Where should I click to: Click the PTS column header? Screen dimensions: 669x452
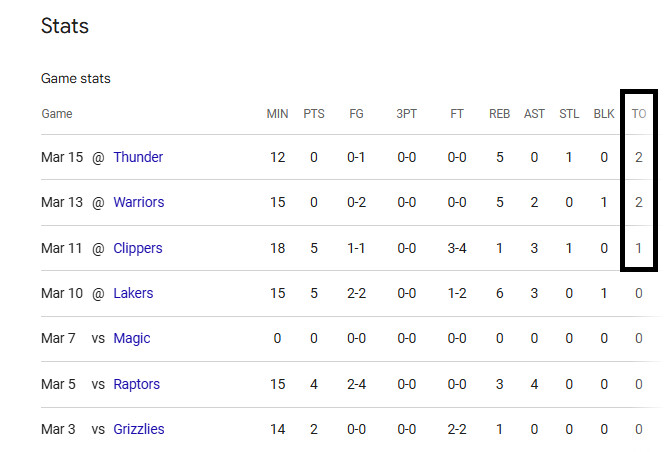(314, 114)
